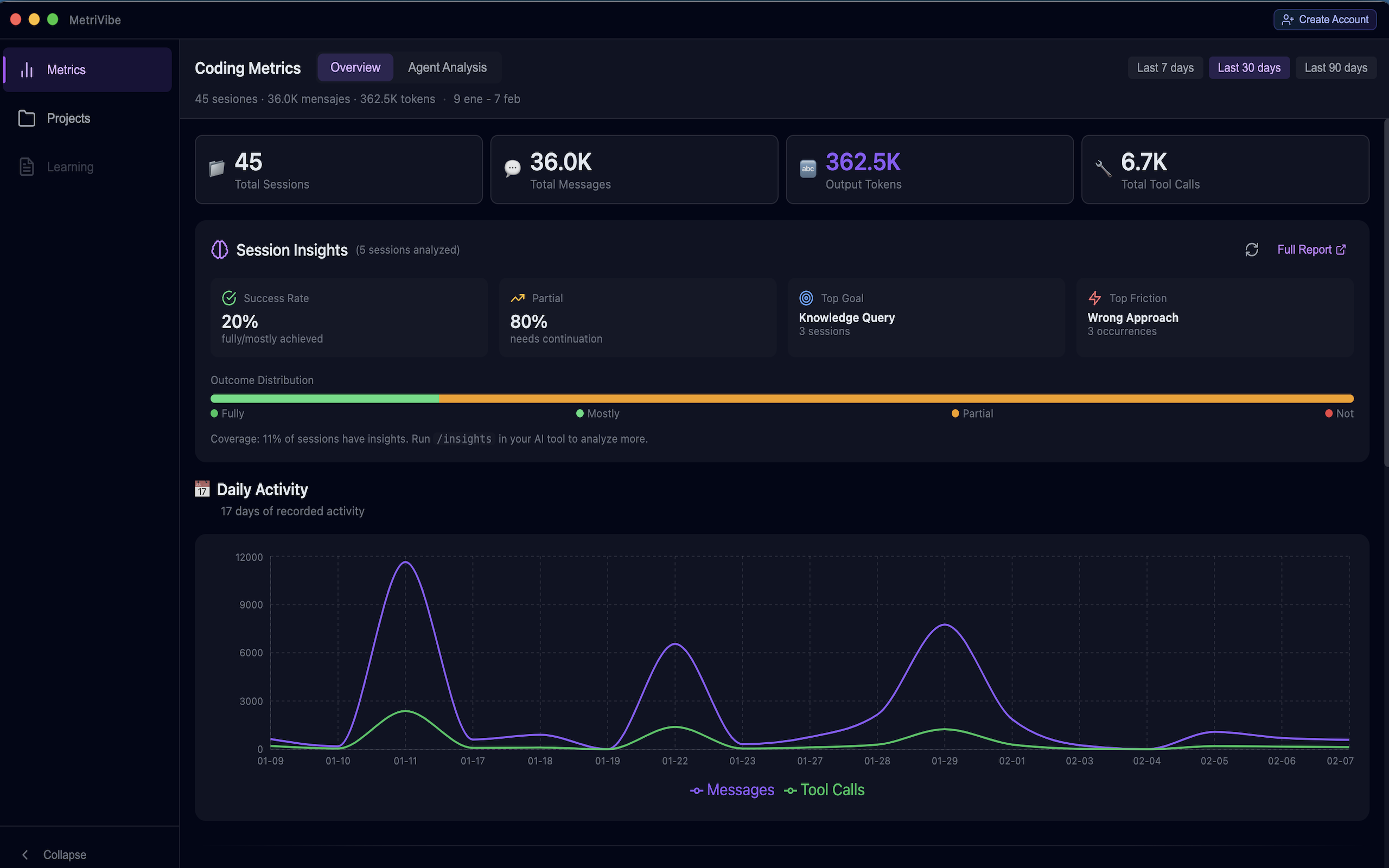Switch to the Agent Analysis tab
The image size is (1389, 868).
(x=447, y=67)
